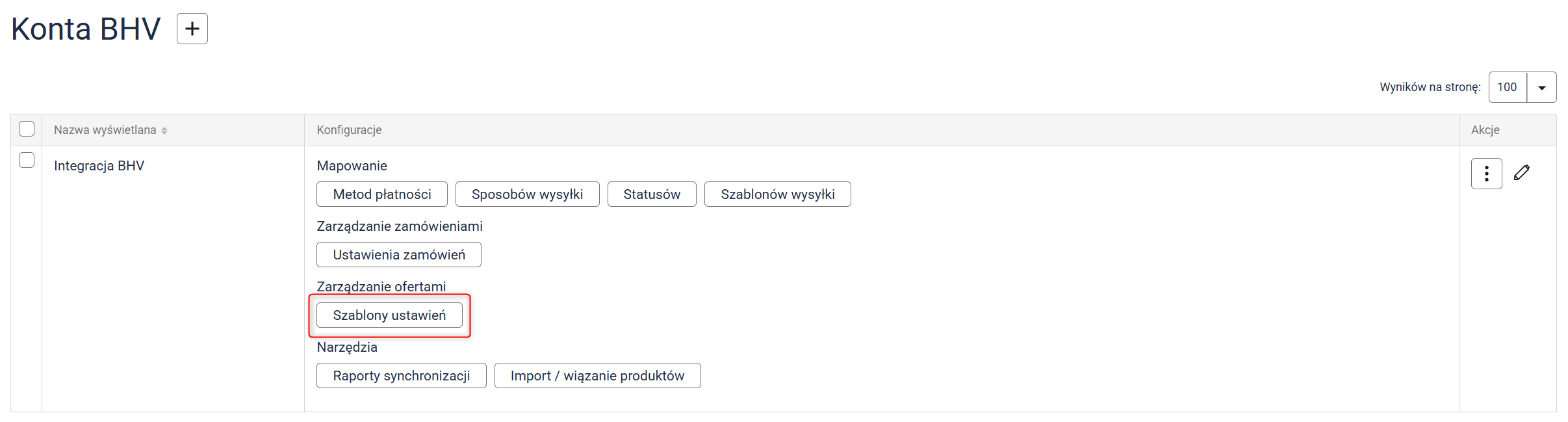
Task: Open Raporty synchronizacji
Action: [401, 376]
